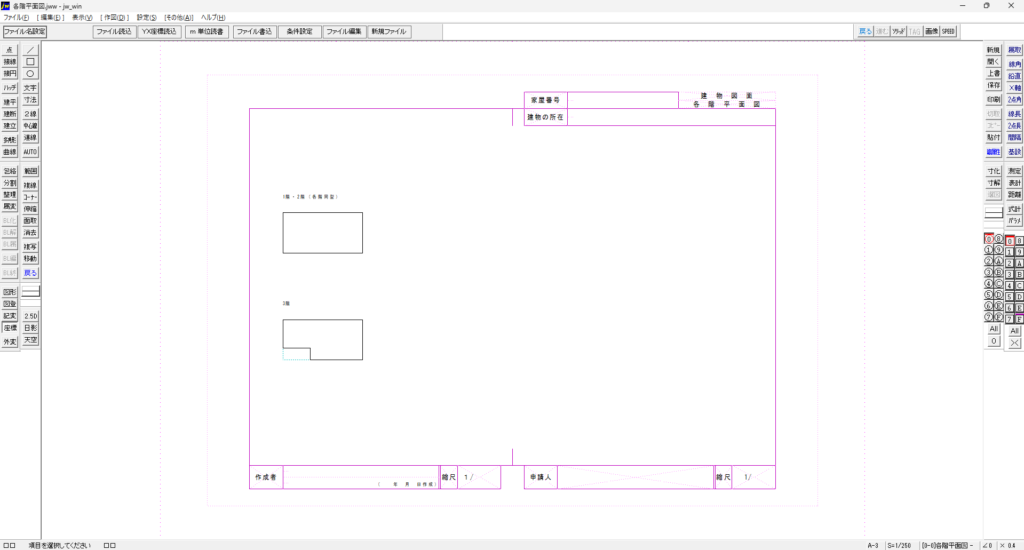1024x550 pixels.
Task: Select the 複線 offset line tool
Action: pyautogui.click(x=30, y=185)
